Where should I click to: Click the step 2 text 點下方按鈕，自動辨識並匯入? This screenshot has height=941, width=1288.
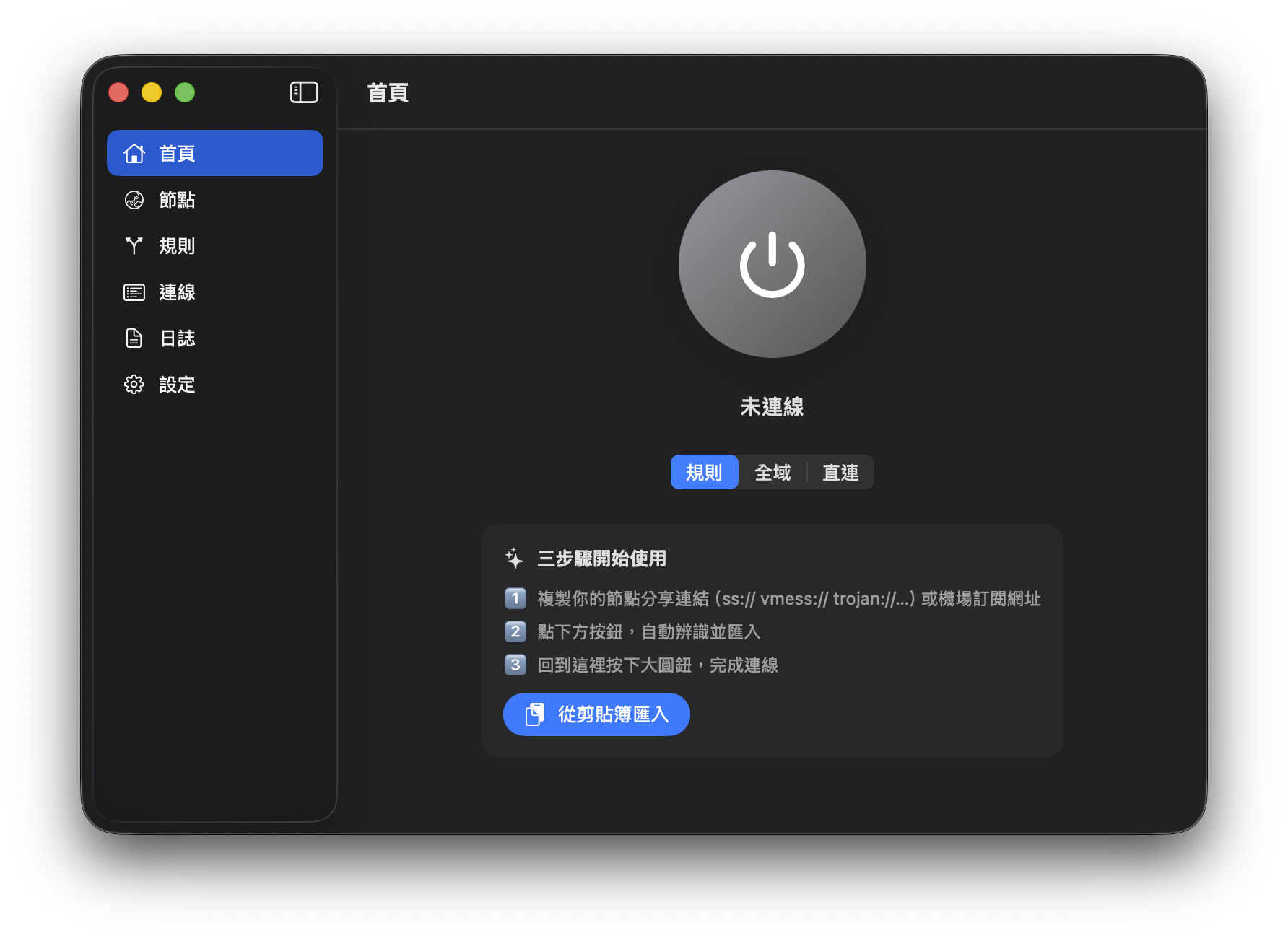pos(649,632)
